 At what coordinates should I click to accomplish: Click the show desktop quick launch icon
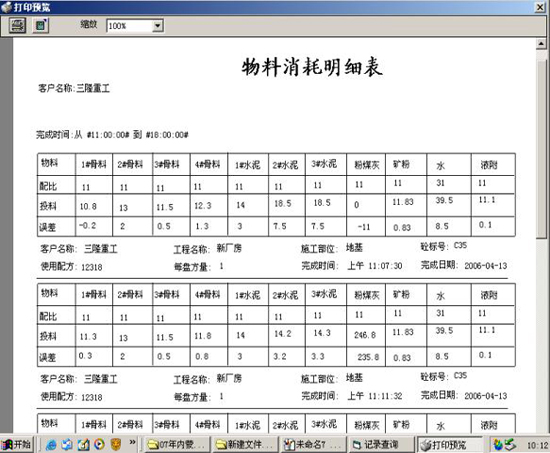click(83, 445)
